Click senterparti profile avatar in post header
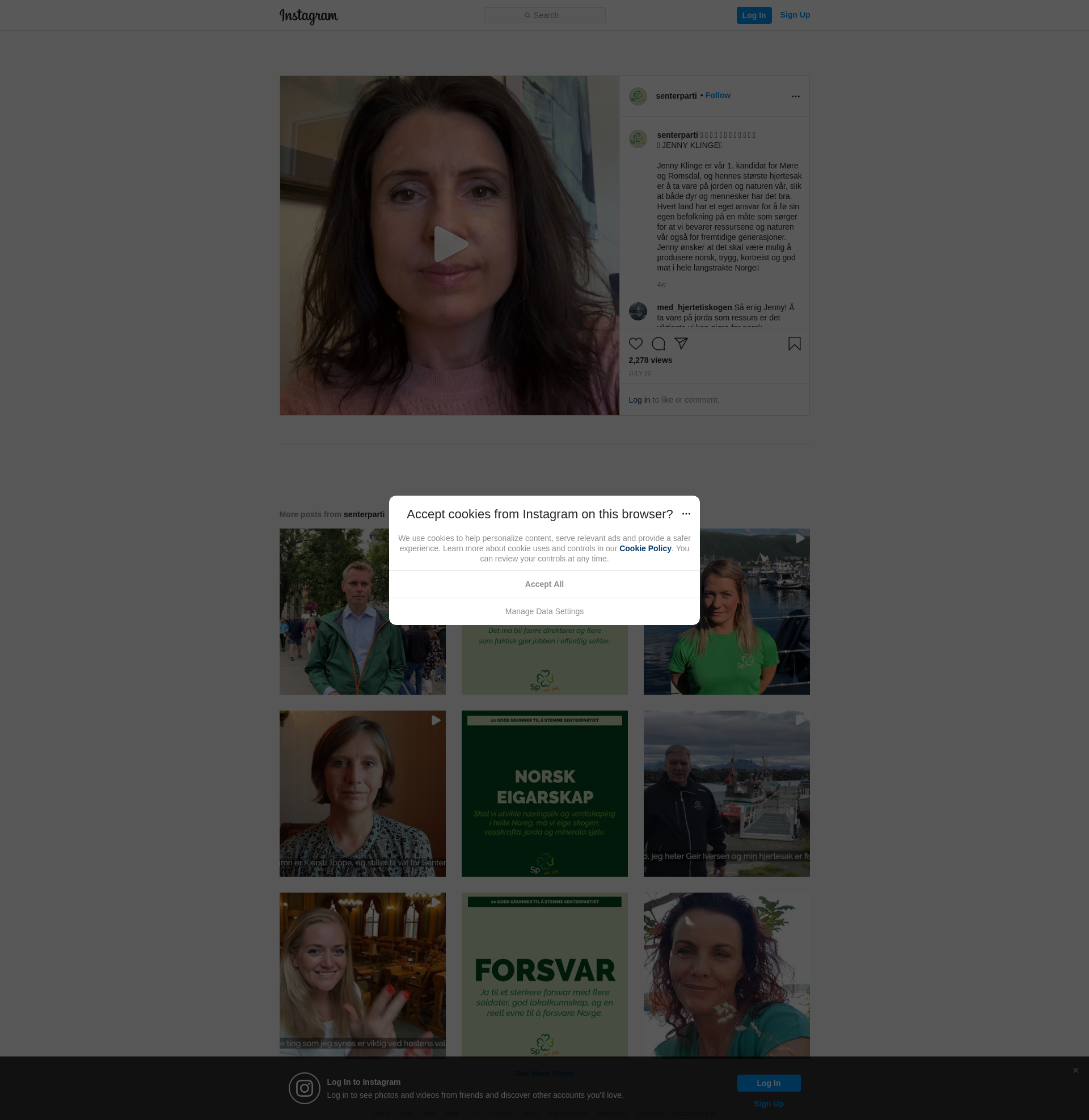The height and width of the screenshot is (1120, 1089). [638, 96]
